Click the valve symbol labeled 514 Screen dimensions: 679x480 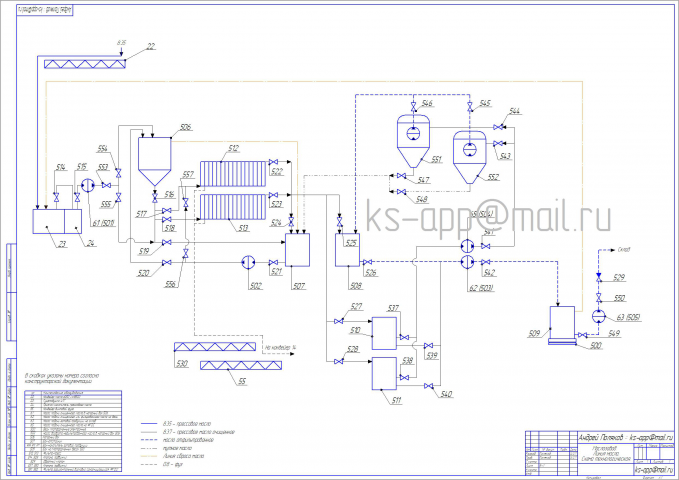coord(56,197)
